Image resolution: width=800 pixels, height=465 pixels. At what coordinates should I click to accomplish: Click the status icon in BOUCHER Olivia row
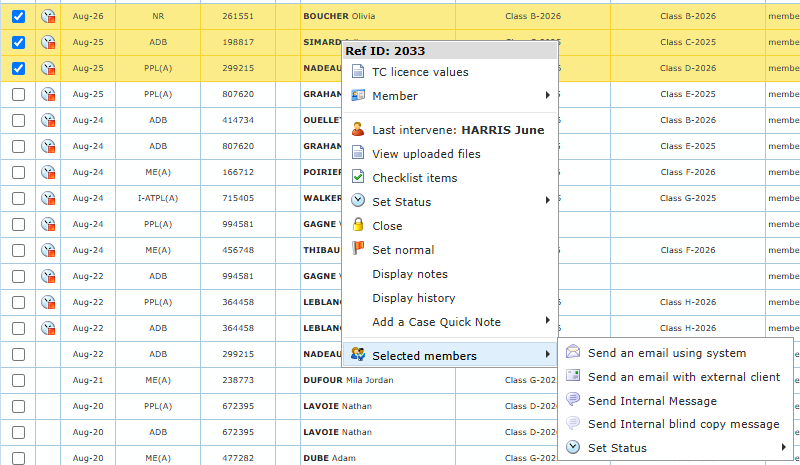pyautogui.click(x=48, y=16)
